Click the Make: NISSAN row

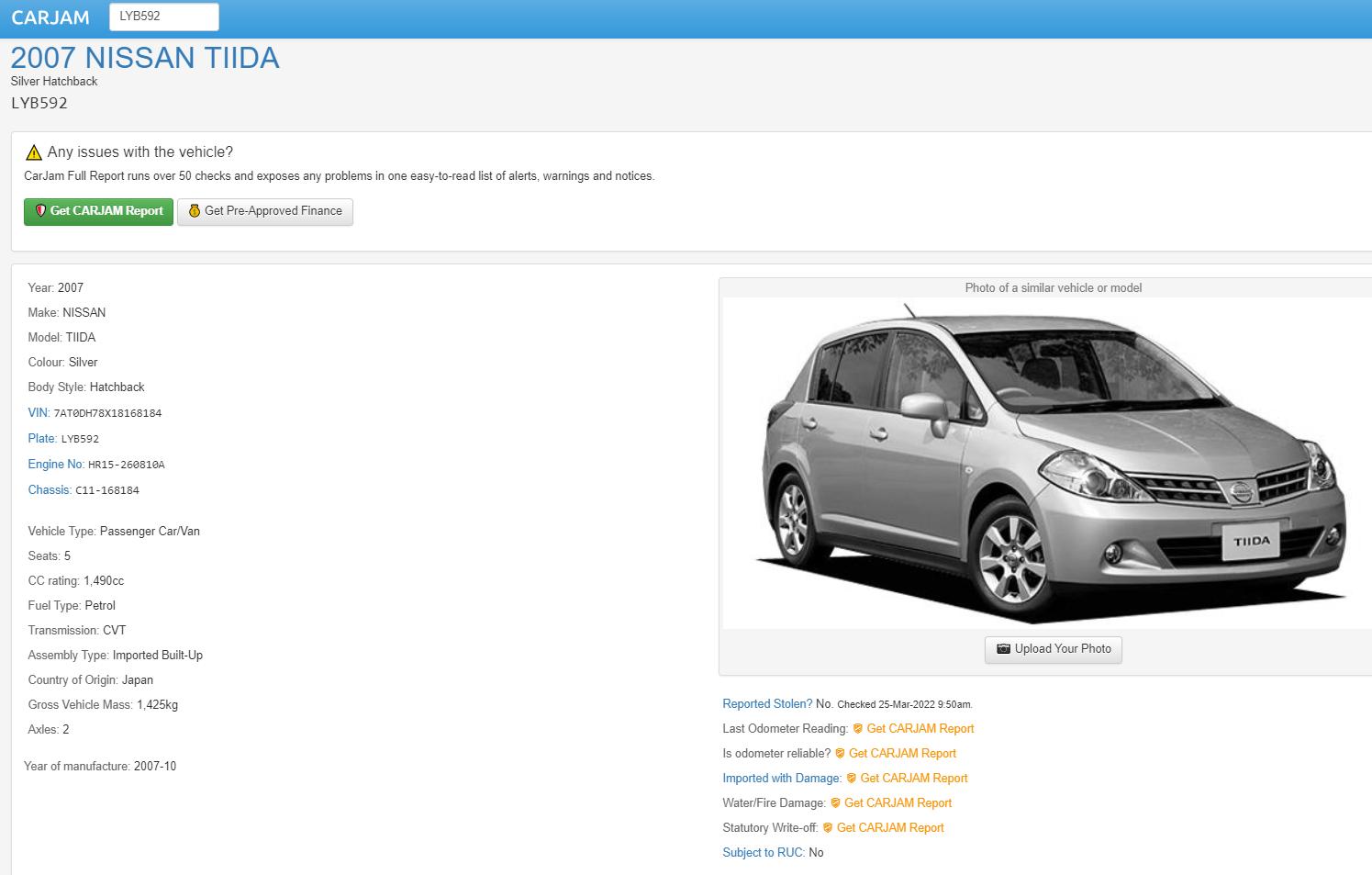click(67, 312)
